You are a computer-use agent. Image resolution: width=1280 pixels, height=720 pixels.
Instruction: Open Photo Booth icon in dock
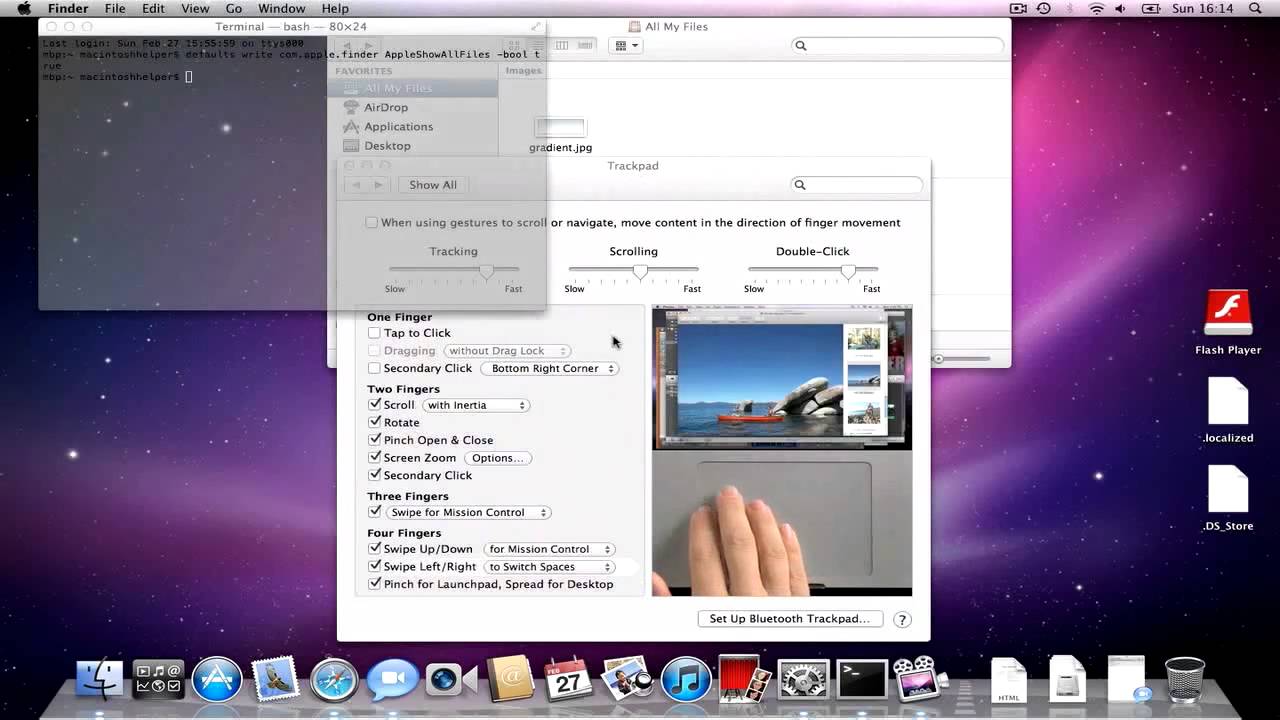point(744,679)
